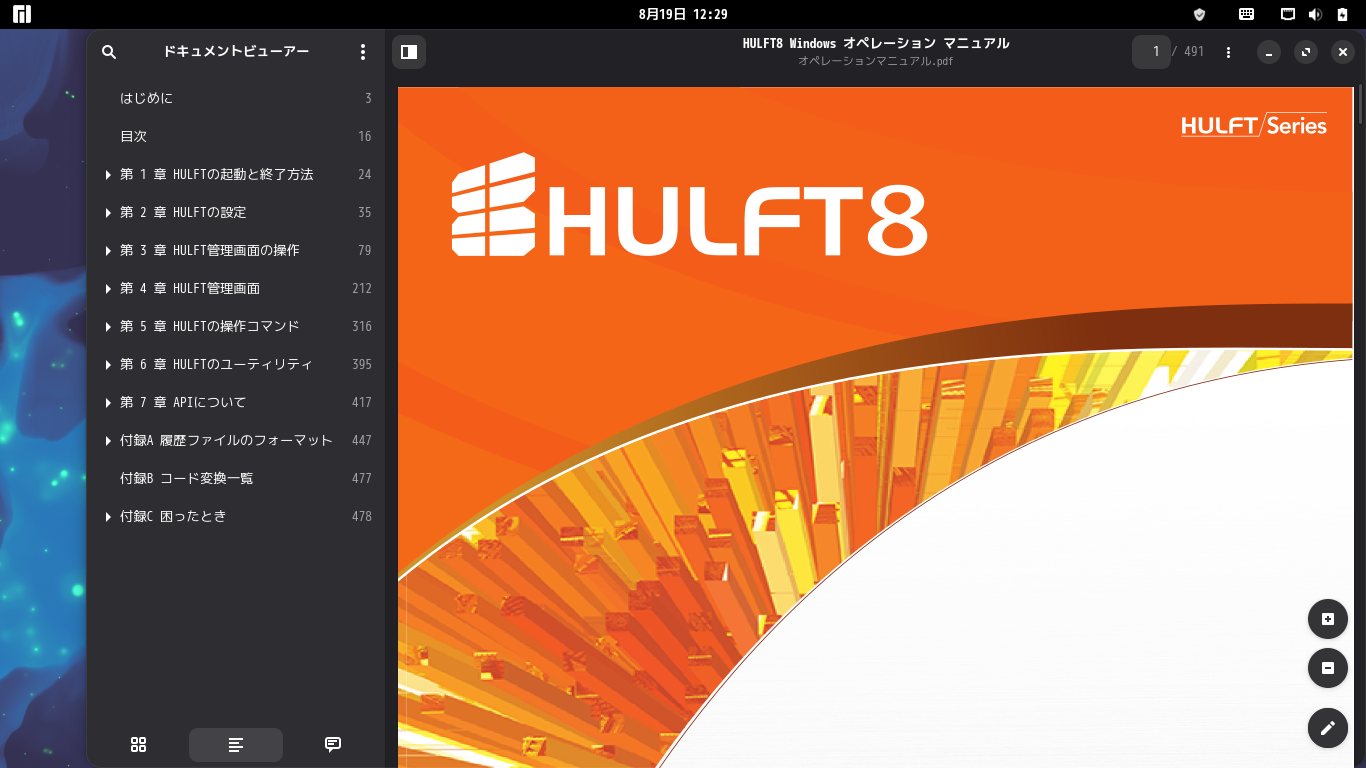
Task: Expand 第 3 章 HULFT管理画面の操作
Action: (x=108, y=251)
